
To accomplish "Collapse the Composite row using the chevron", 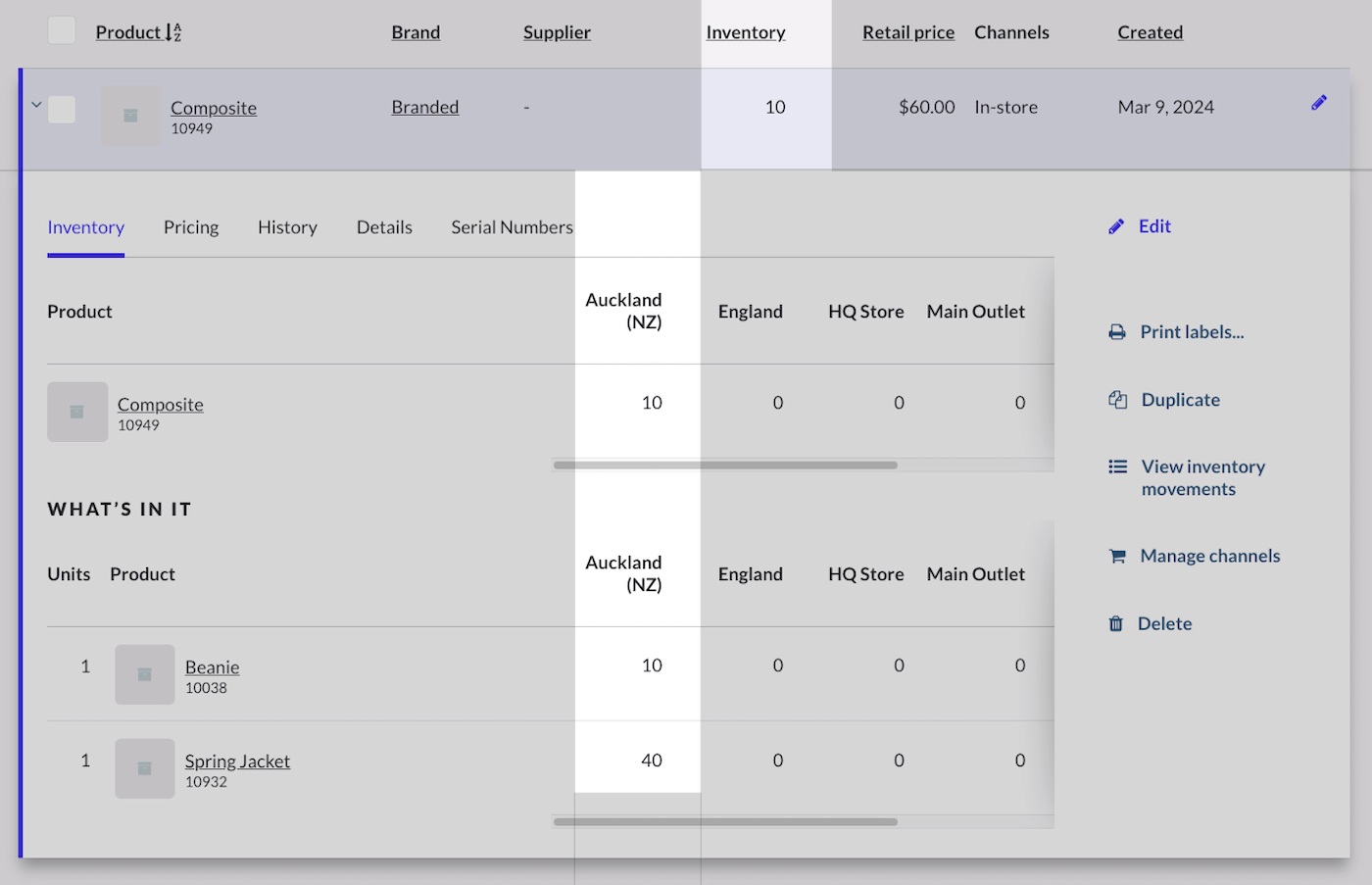I will coord(36,105).
